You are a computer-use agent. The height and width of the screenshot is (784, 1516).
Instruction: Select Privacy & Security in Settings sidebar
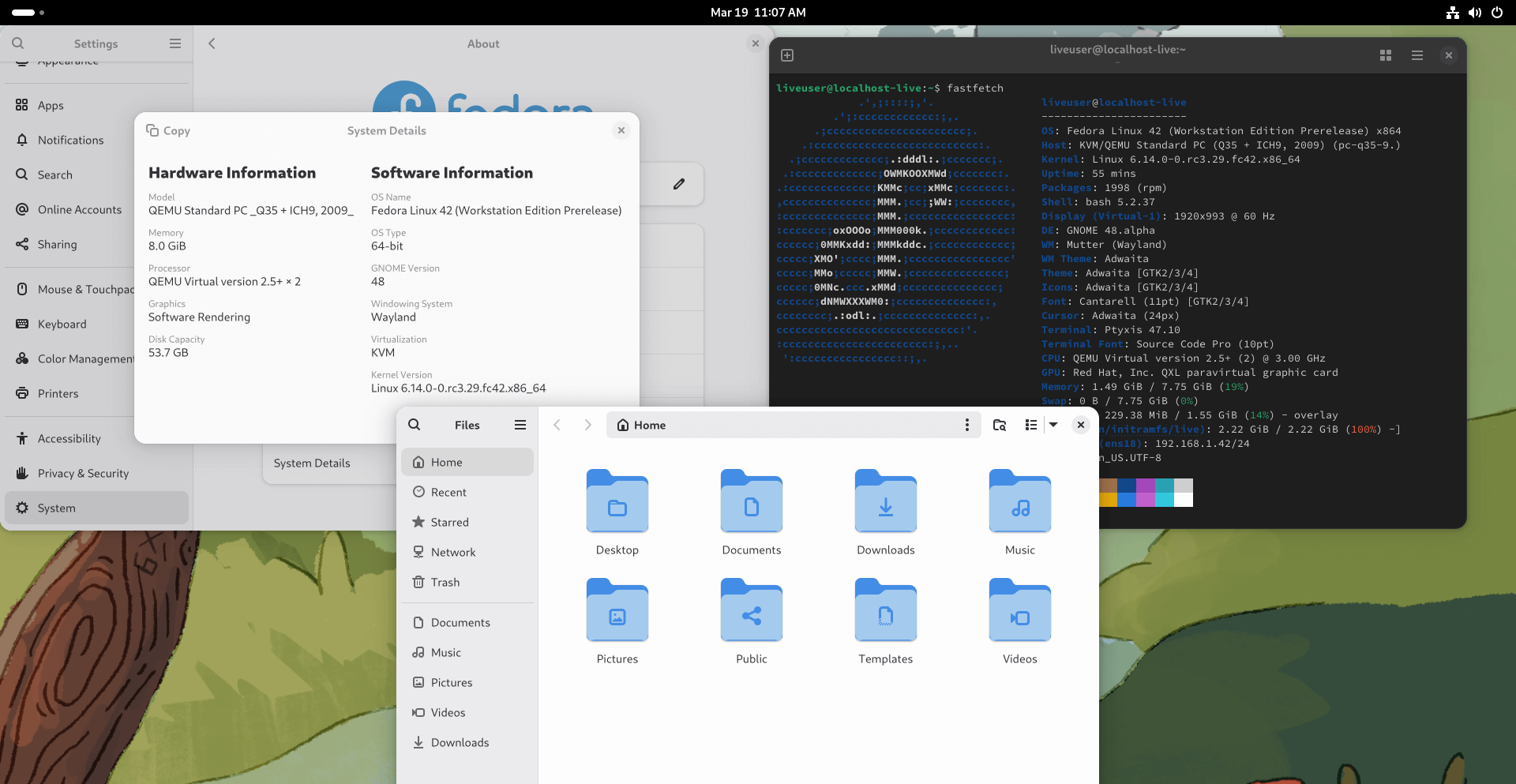click(x=83, y=473)
